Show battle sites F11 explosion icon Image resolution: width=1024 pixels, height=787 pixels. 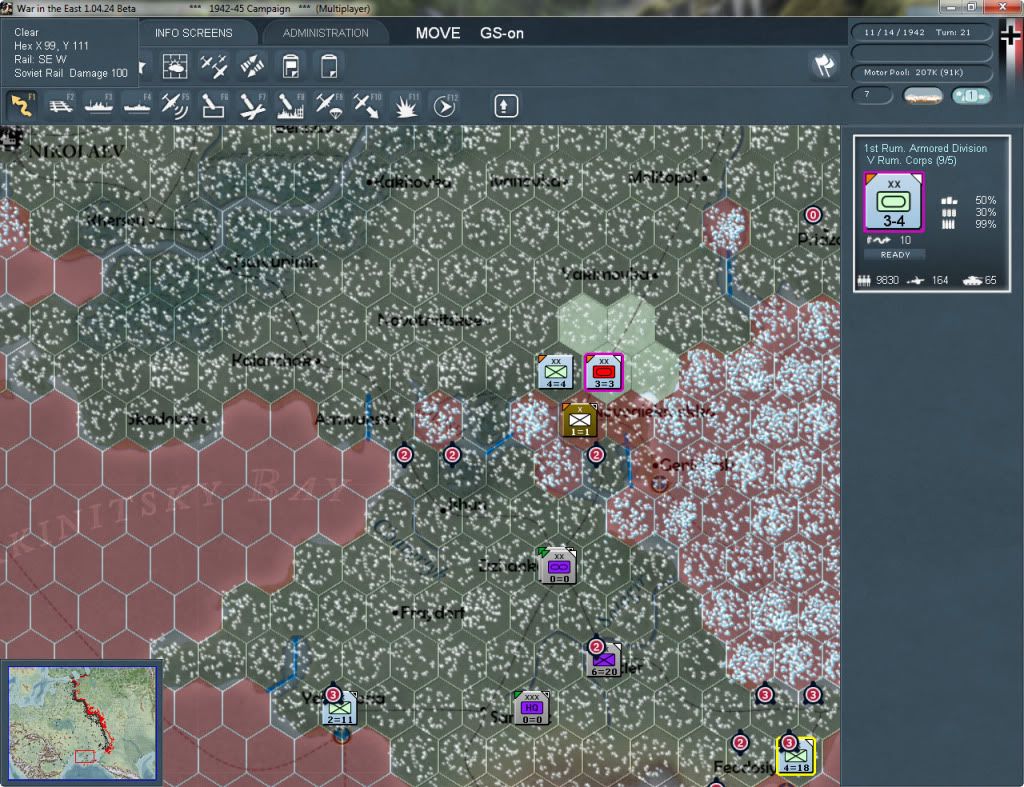click(406, 106)
